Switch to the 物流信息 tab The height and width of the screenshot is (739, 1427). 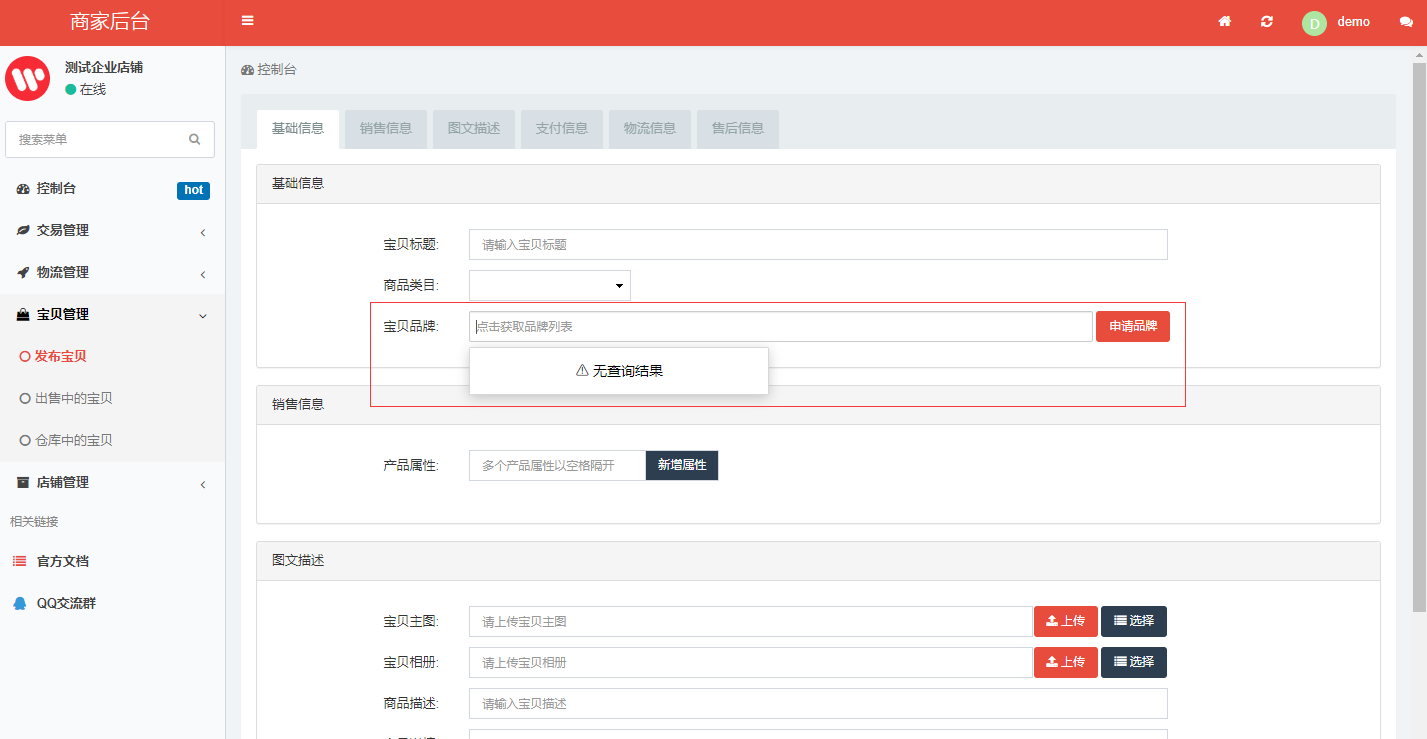[650, 129]
